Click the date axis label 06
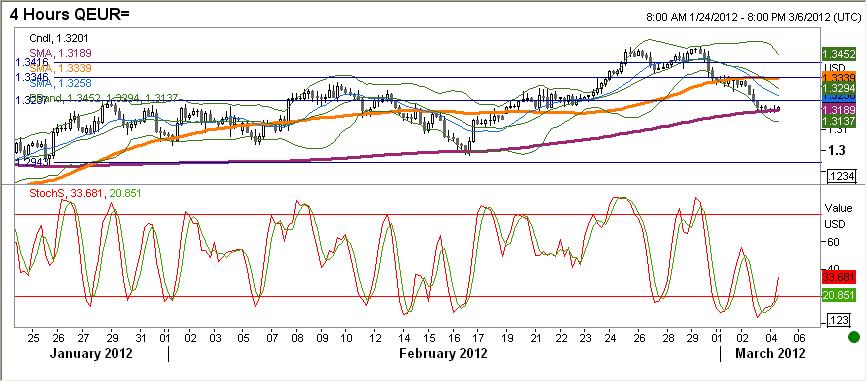Screen dimensions: 867x382 799,337
